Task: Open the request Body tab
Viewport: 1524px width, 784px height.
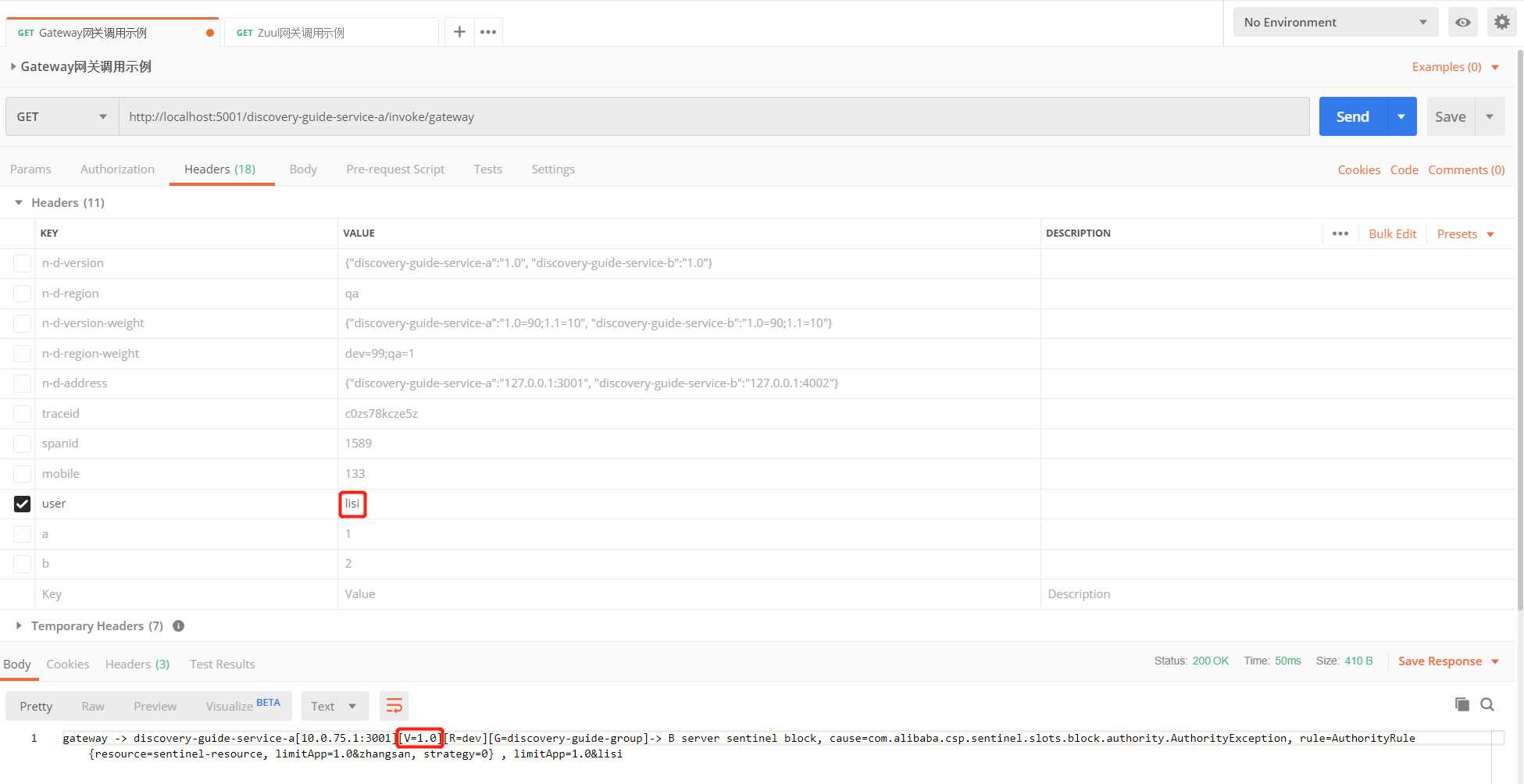Action: click(x=303, y=169)
